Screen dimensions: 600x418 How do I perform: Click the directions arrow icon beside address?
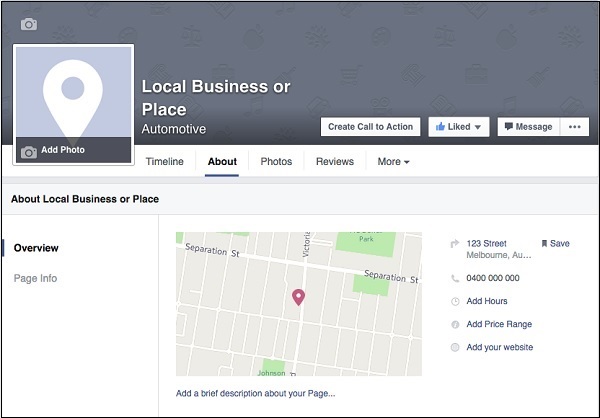pos(455,243)
